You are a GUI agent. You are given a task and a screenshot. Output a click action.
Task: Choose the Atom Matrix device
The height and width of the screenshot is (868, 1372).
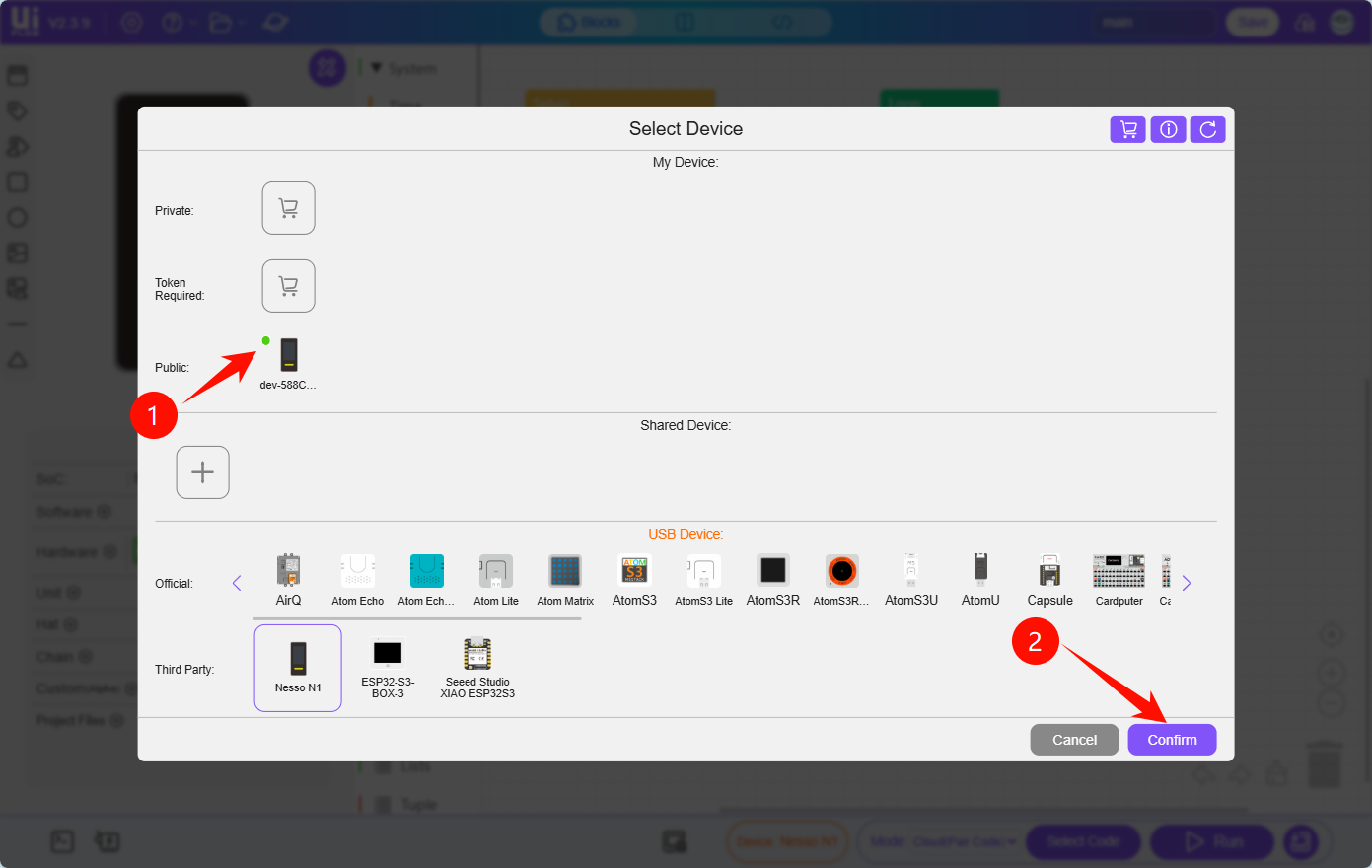click(565, 579)
